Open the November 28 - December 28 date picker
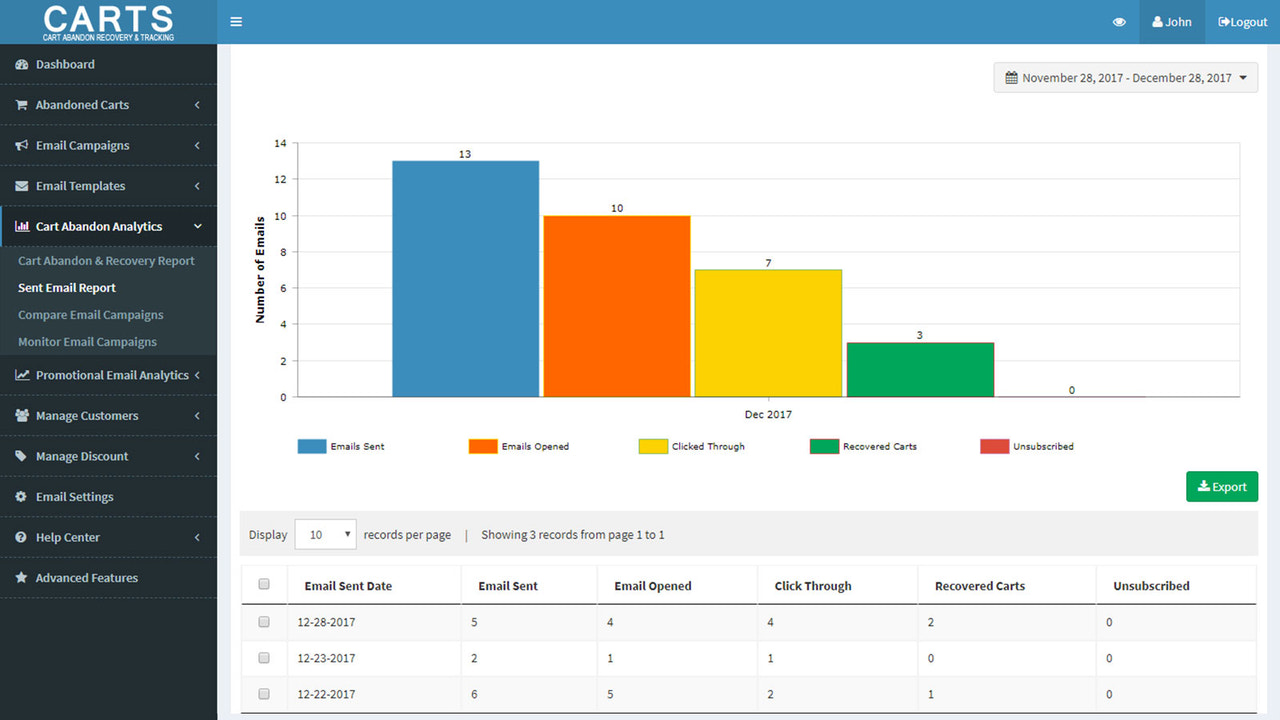 pyautogui.click(x=1124, y=77)
